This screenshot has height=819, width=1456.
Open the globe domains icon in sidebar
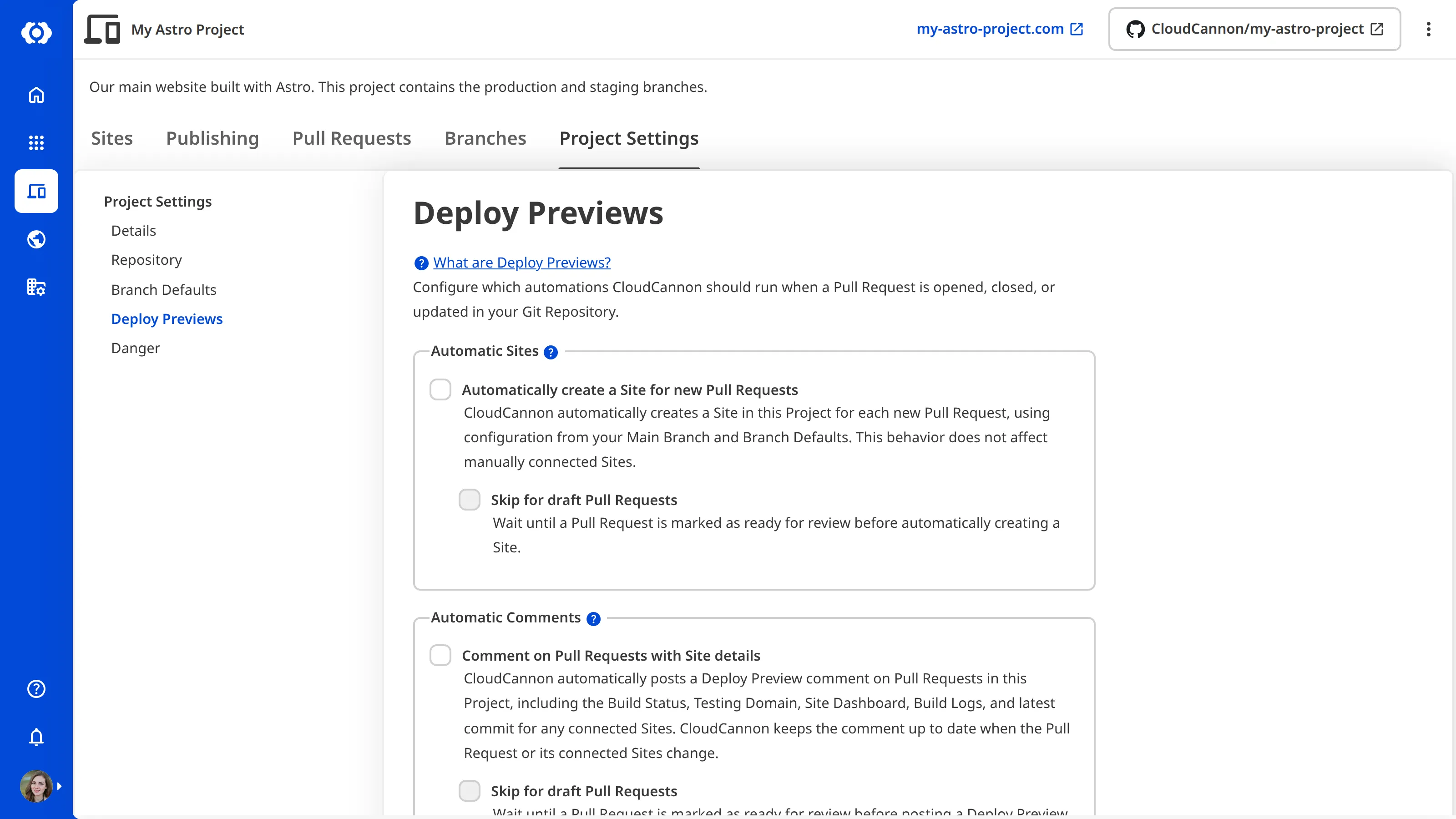[x=36, y=239]
